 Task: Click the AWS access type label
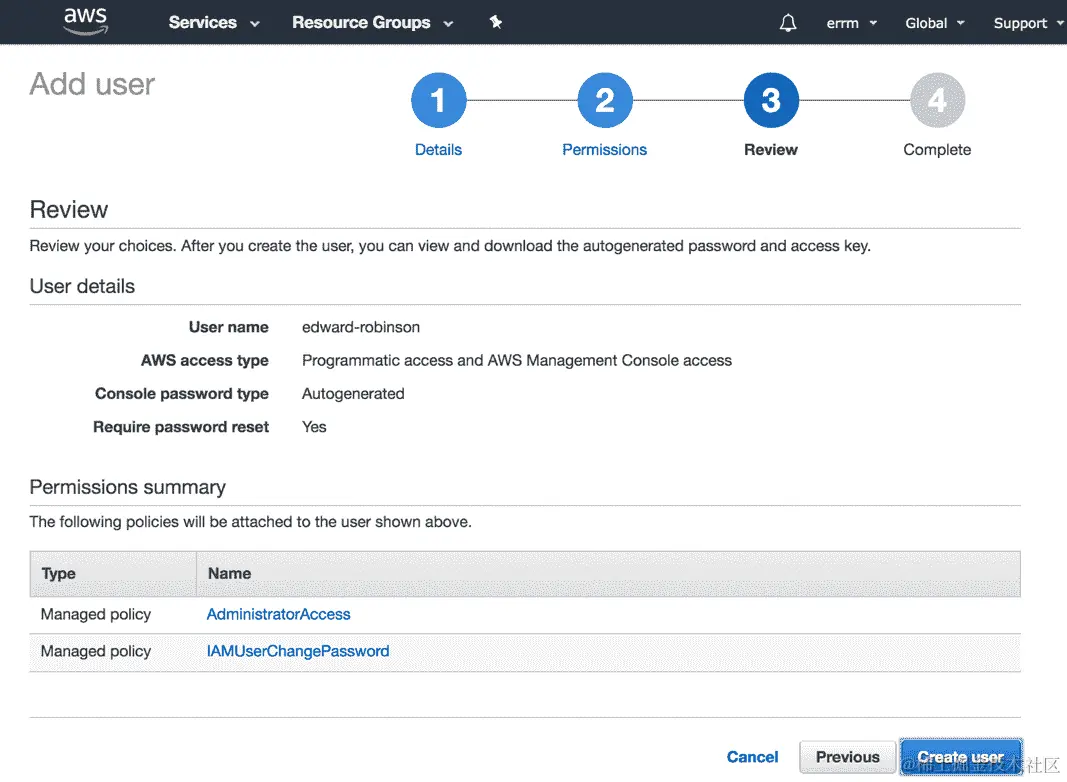pyautogui.click(x=205, y=361)
